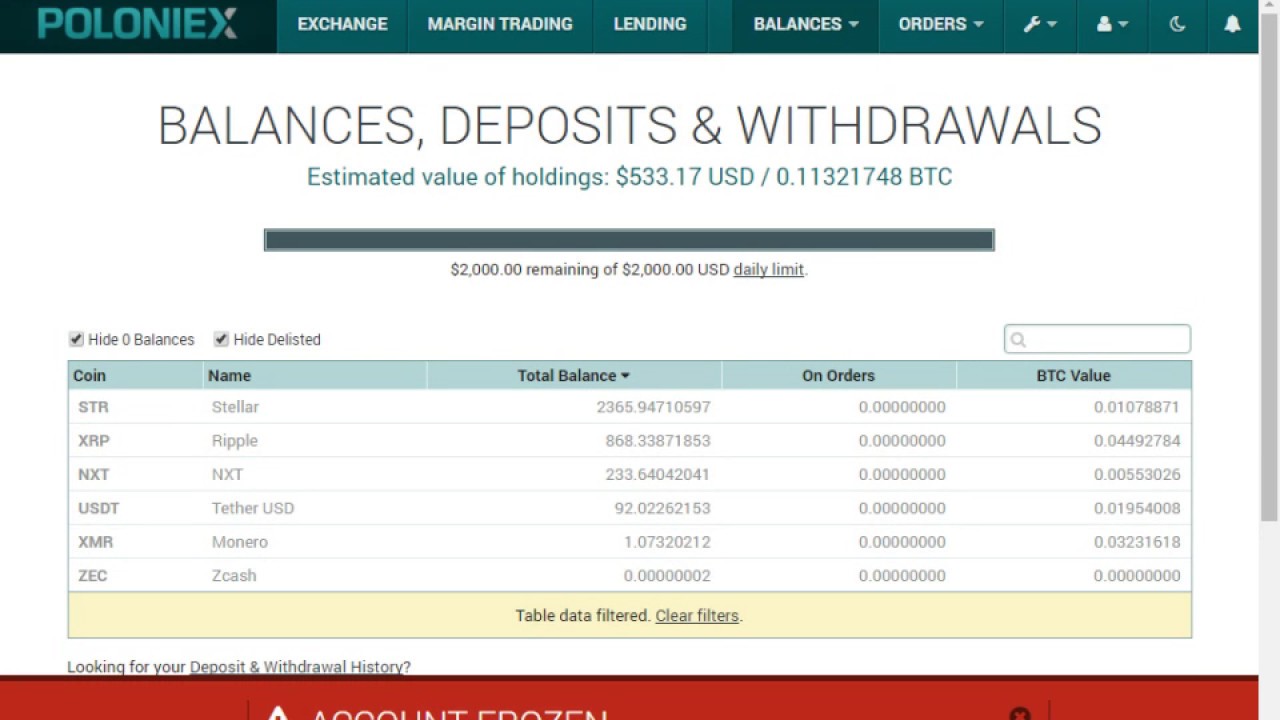Select the XRP coin row
The image size is (1280, 720).
click(629, 440)
